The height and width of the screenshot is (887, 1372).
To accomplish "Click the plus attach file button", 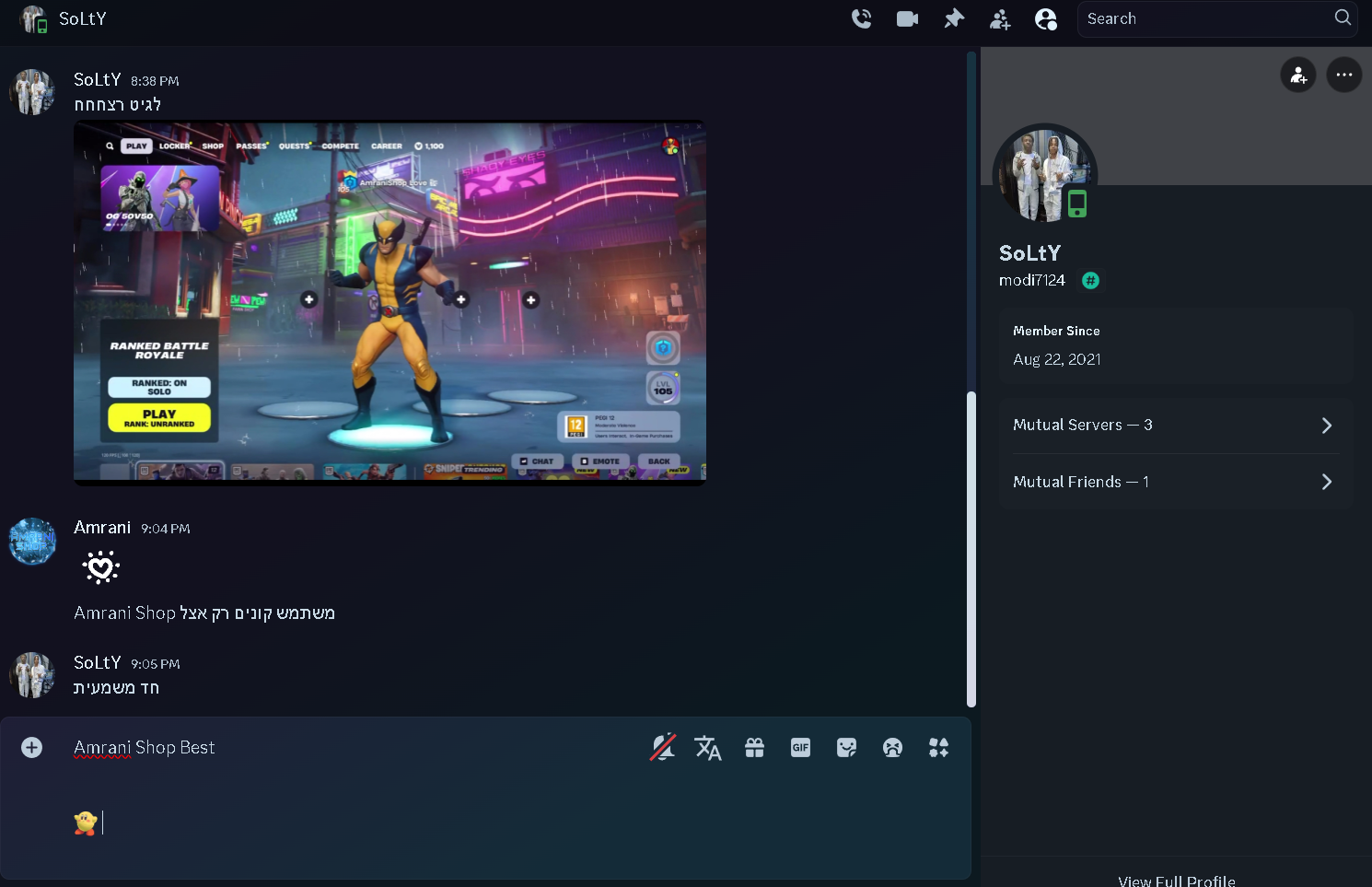I will coord(31,747).
